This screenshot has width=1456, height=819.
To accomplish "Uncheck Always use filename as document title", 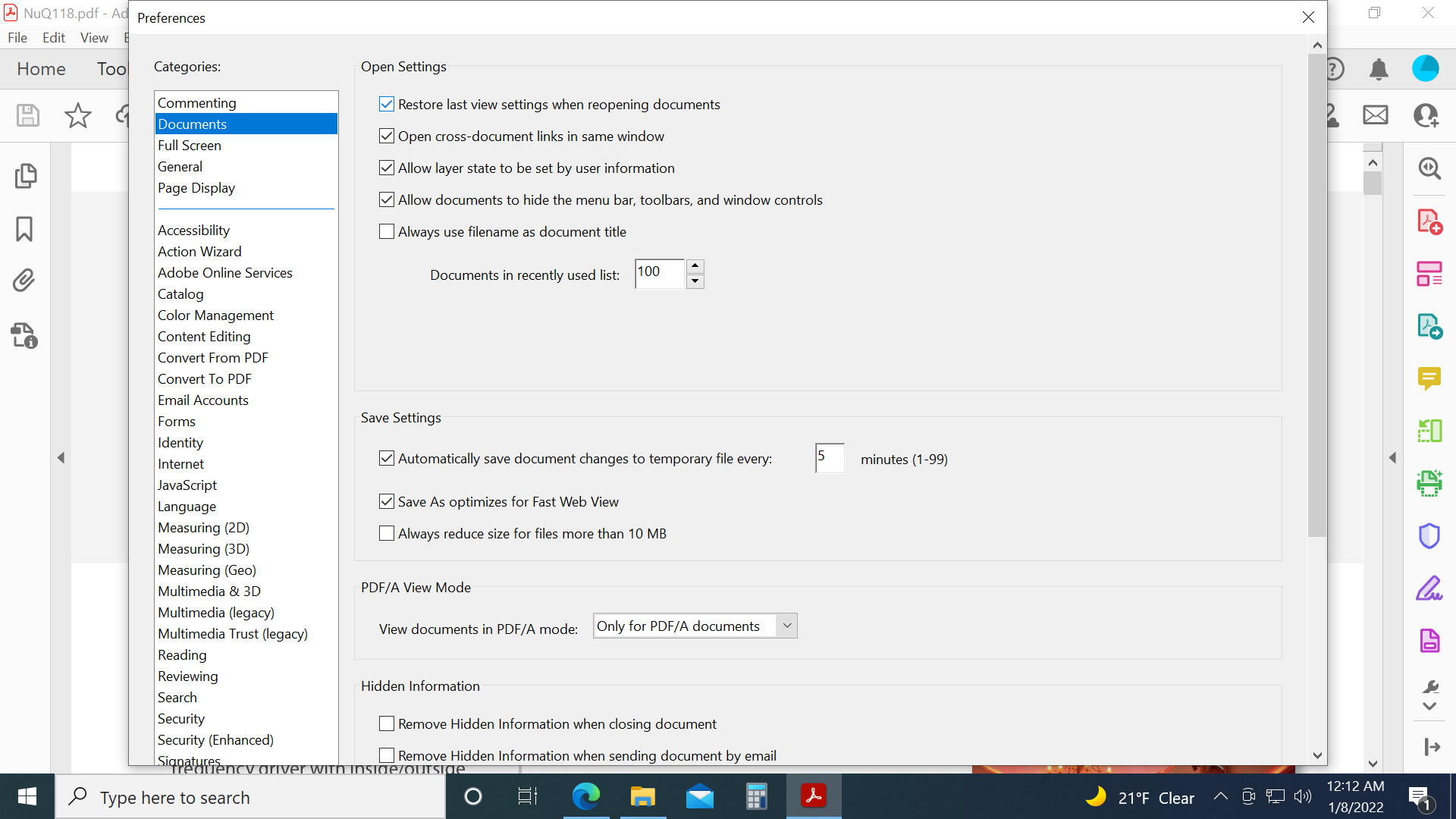I will pyautogui.click(x=387, y=231).
